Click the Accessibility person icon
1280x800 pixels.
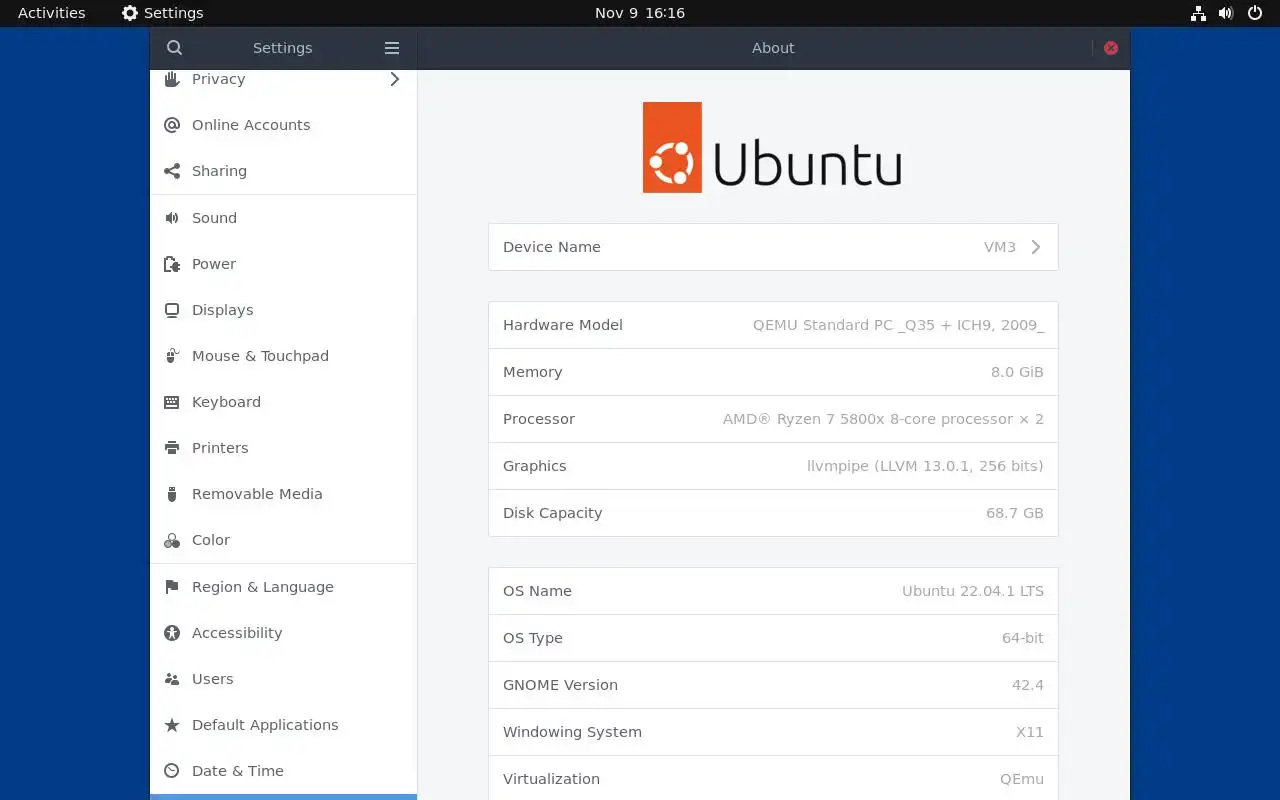[172, 633]
